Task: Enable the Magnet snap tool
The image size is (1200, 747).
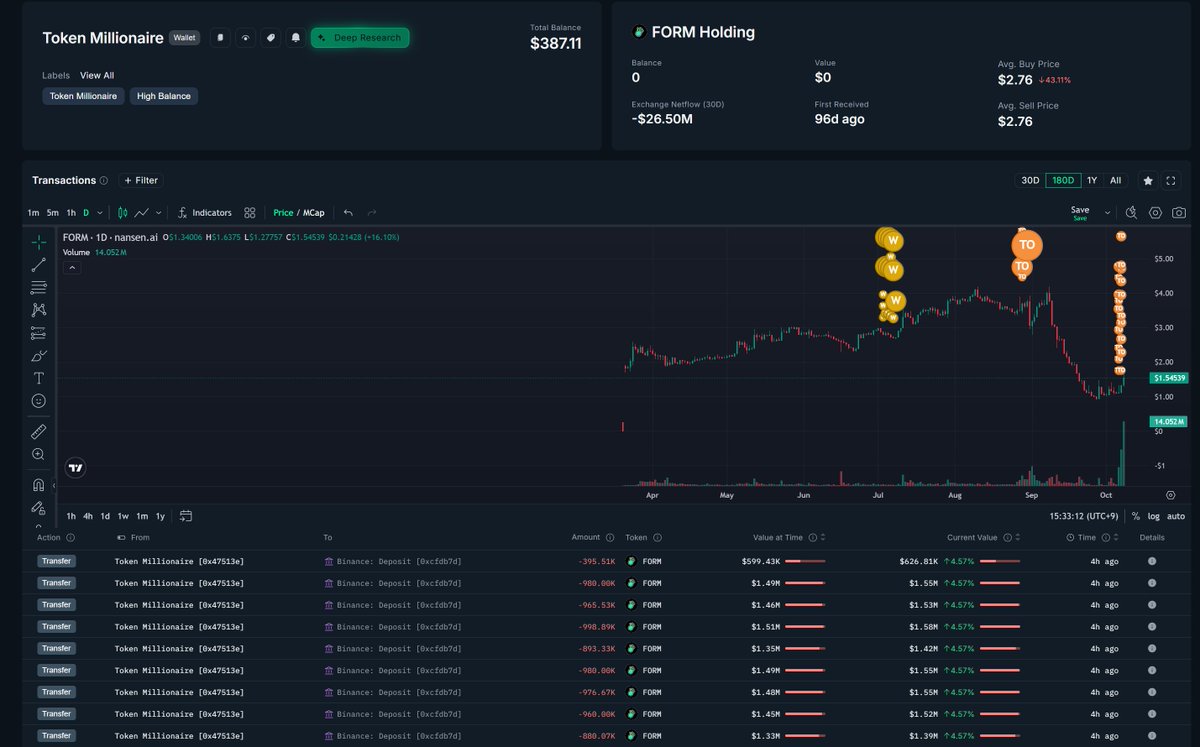Action: (x=38, y=484)
